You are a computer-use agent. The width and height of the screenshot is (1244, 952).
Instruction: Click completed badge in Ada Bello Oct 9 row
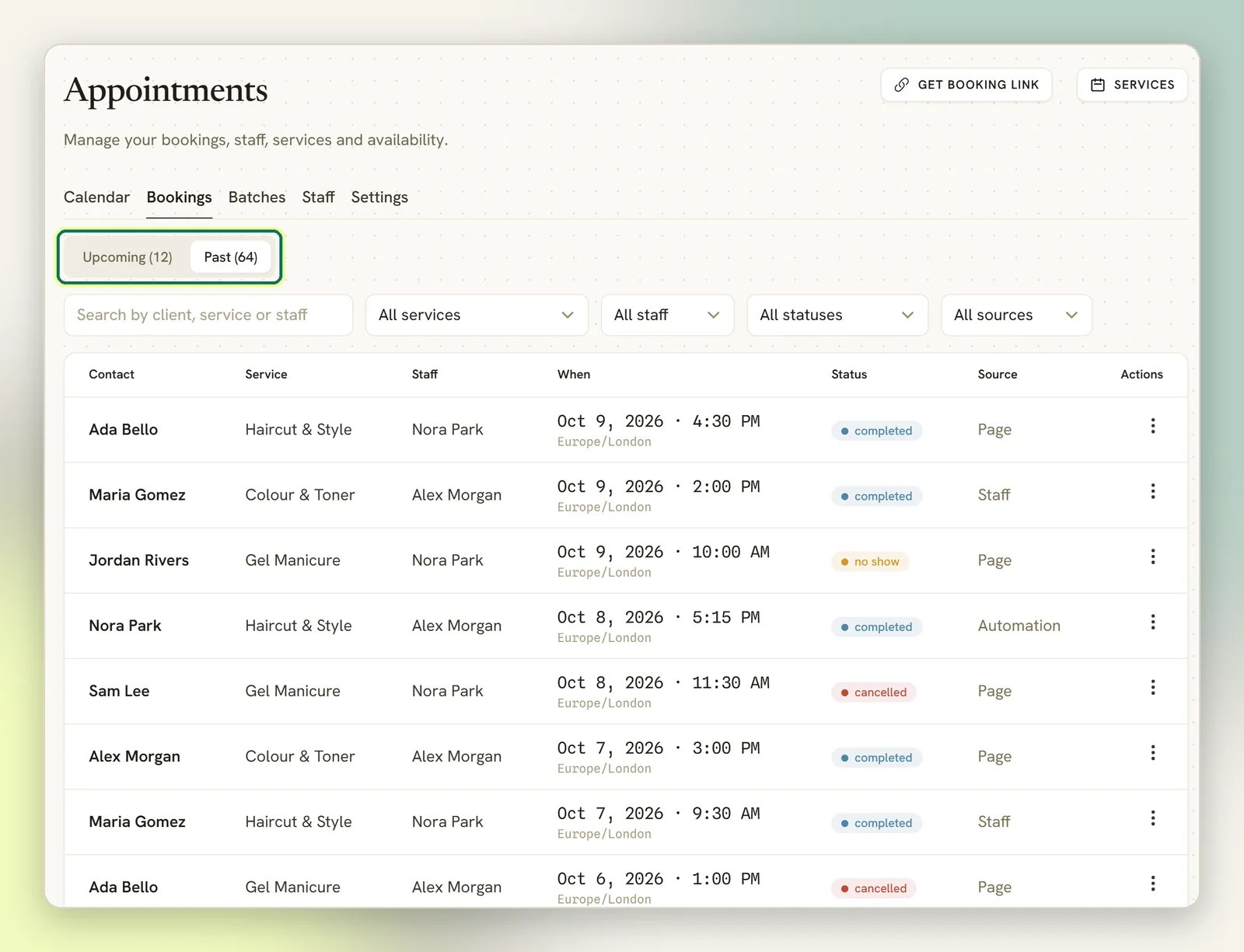click(876, 431)
